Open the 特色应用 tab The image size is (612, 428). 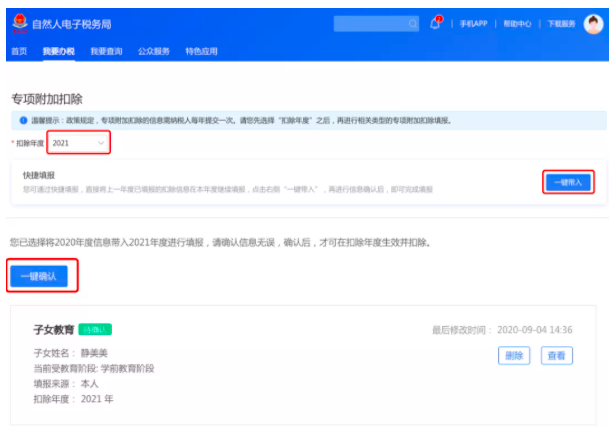pyautogui.click(x=201, y=51)
